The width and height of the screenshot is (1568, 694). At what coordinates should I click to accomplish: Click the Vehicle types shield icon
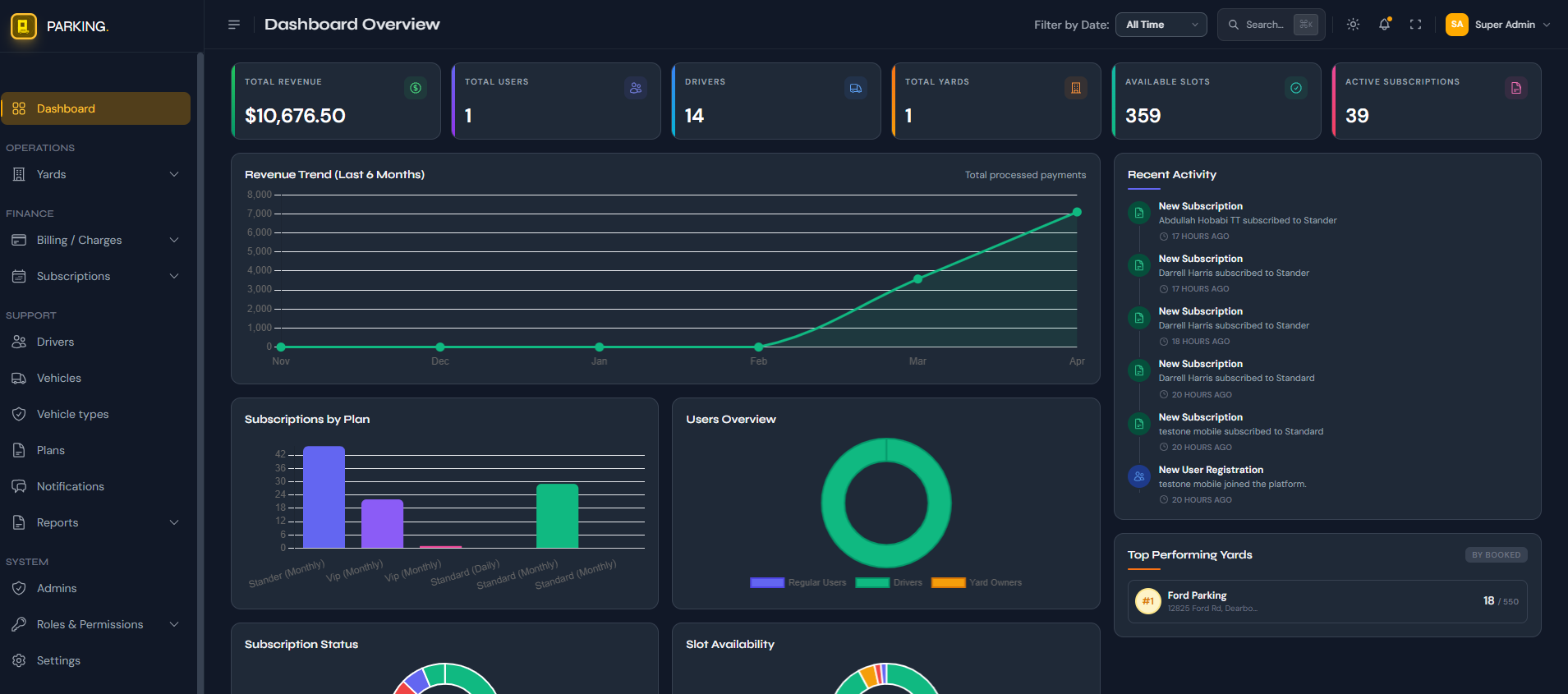click(19, 414)
